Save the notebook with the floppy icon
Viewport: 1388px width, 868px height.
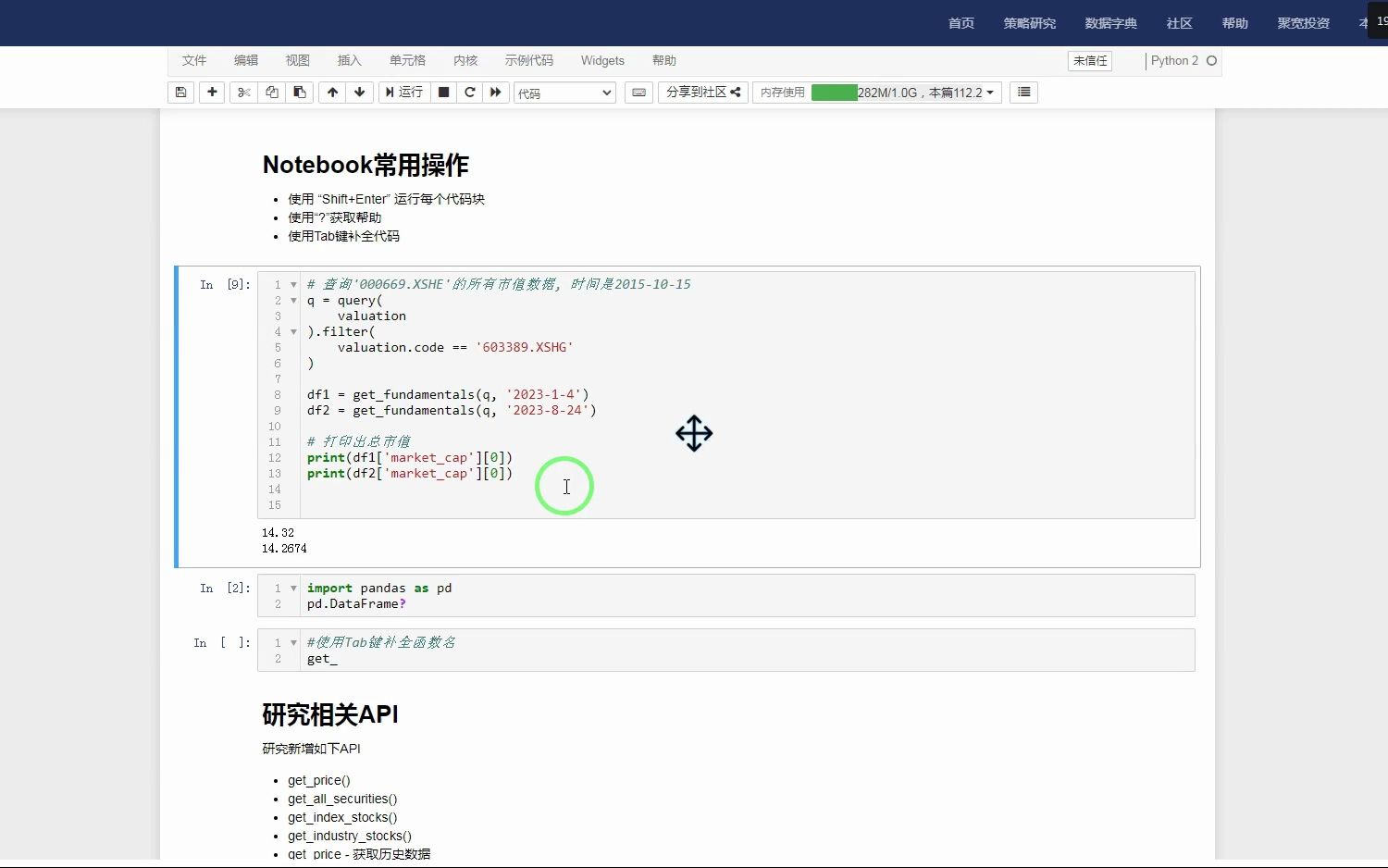[x=181, y=93]
